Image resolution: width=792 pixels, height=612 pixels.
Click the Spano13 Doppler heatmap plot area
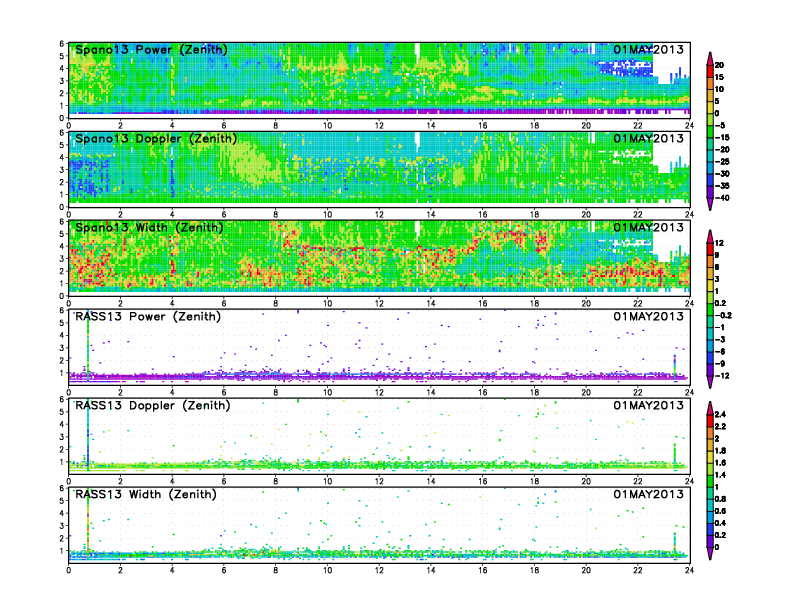coord(379,169)
